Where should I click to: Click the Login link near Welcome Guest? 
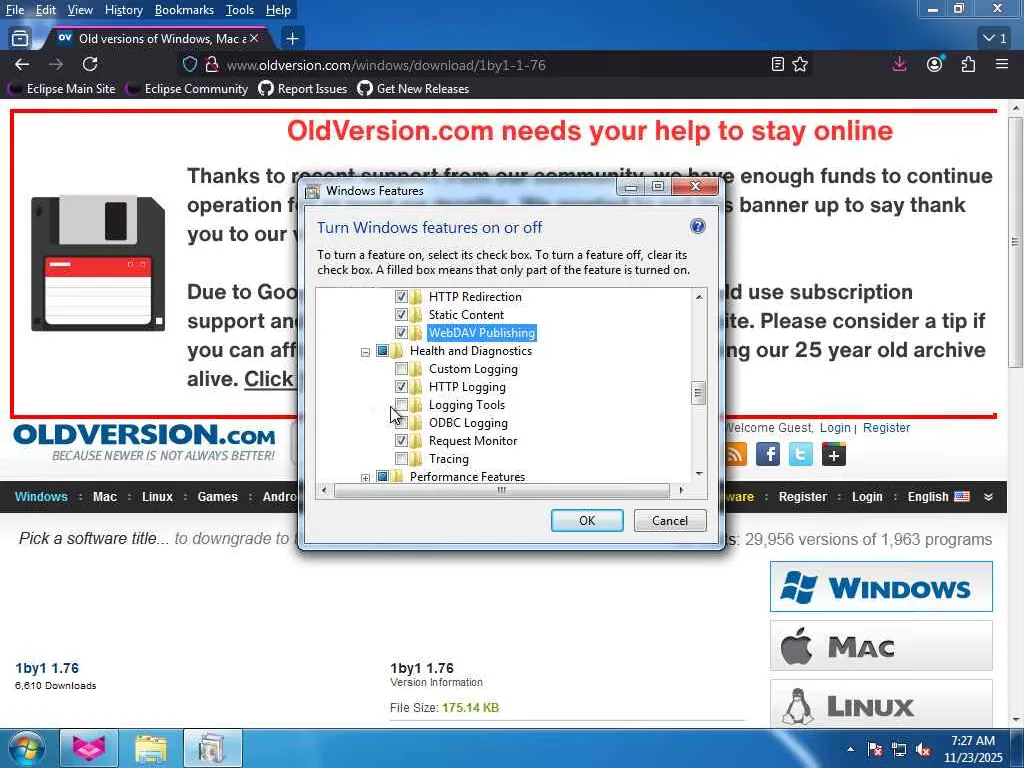tap(835, 428)
